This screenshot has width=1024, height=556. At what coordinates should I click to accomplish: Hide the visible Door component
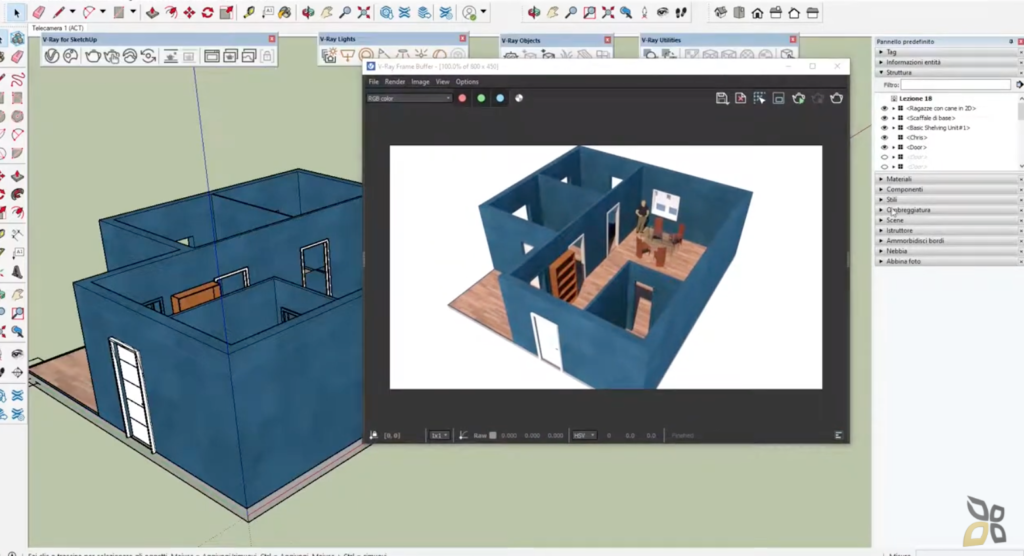(x=884, y=148)
